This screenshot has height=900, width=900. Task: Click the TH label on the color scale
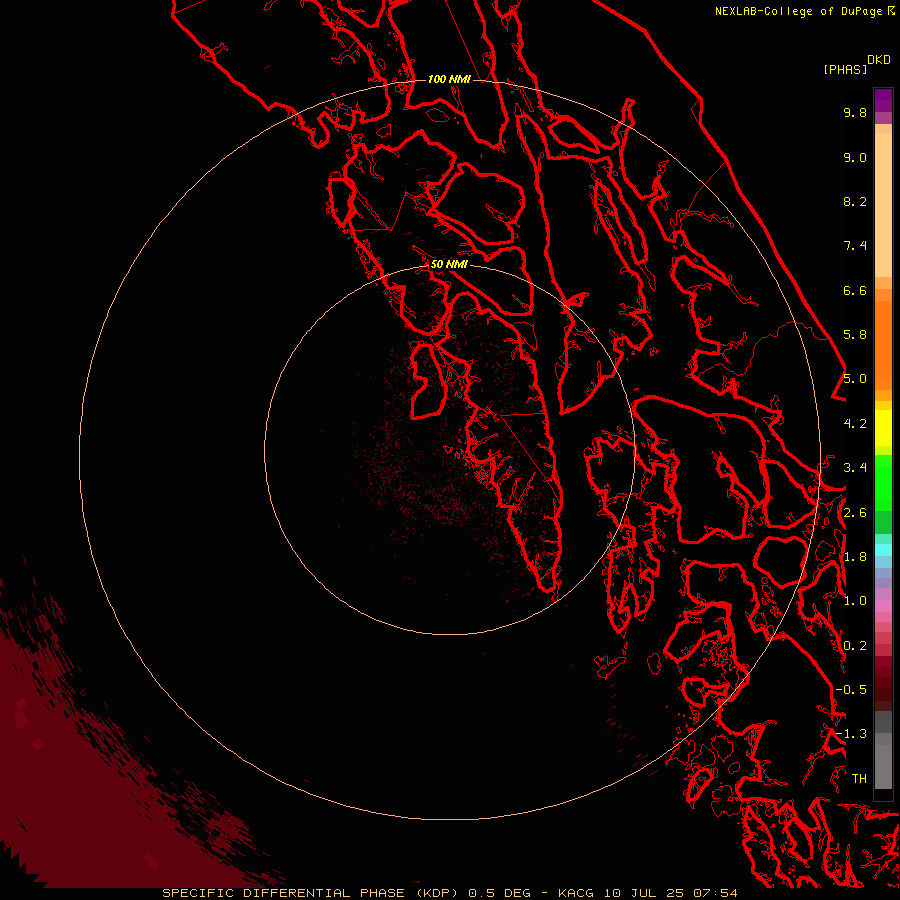click(x=859, y=779)
